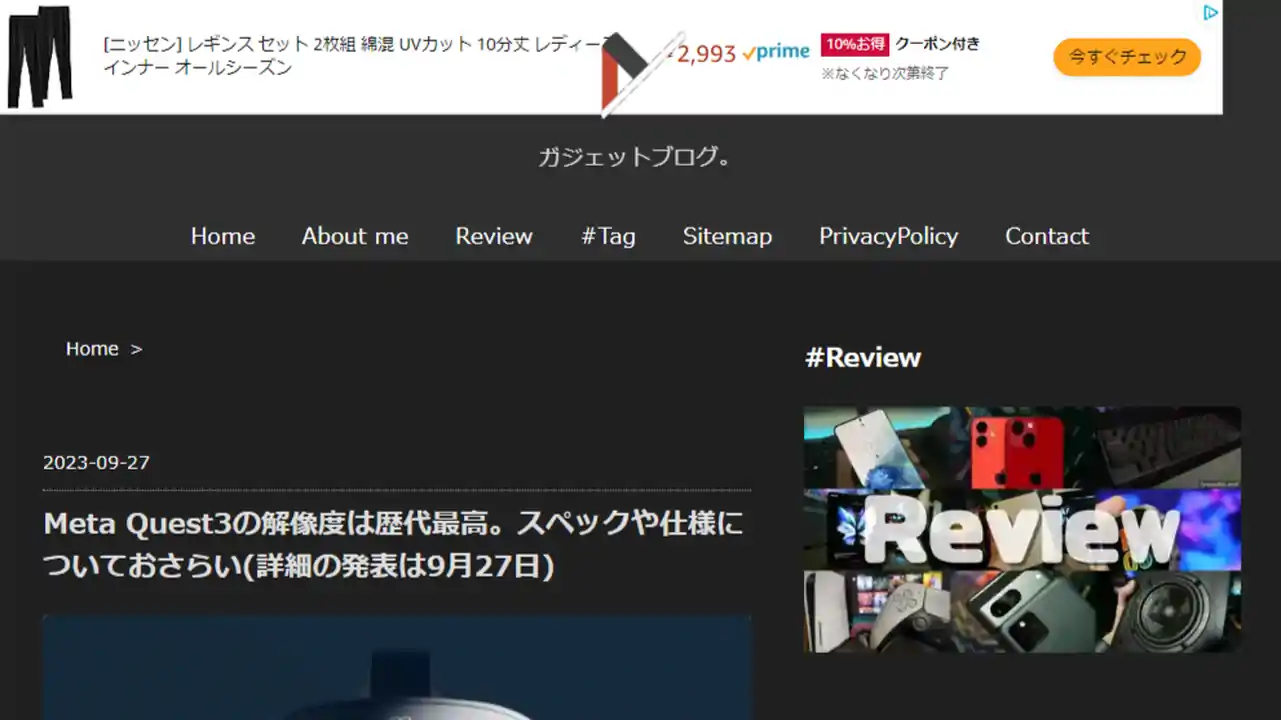Screen dimensions: 1281x720
Task: Click the 2023-09-27 post date
Action: pyautogui.click(x=96, y=463)
